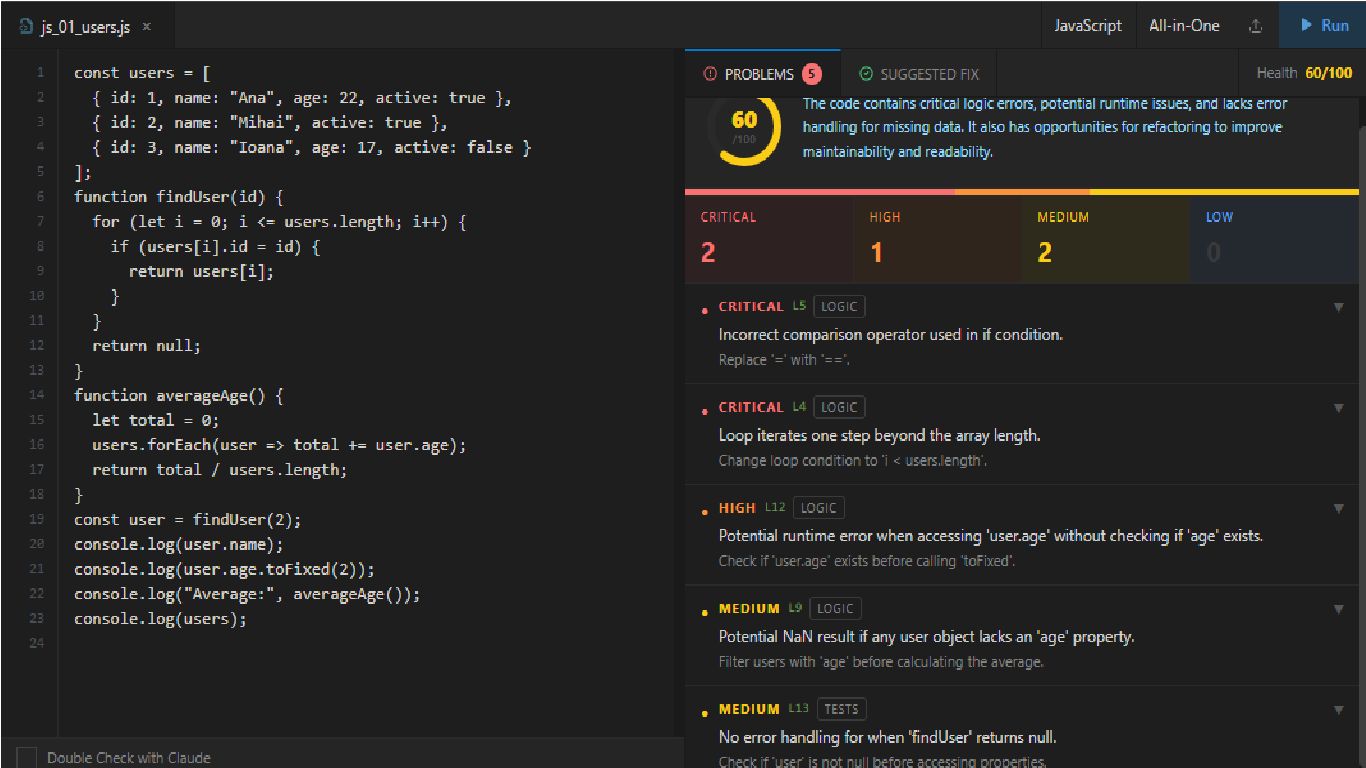Screen dimensions: 1366x768
Task: Click the SUGGESTED FIX check icon
Action: coord(866,74)
